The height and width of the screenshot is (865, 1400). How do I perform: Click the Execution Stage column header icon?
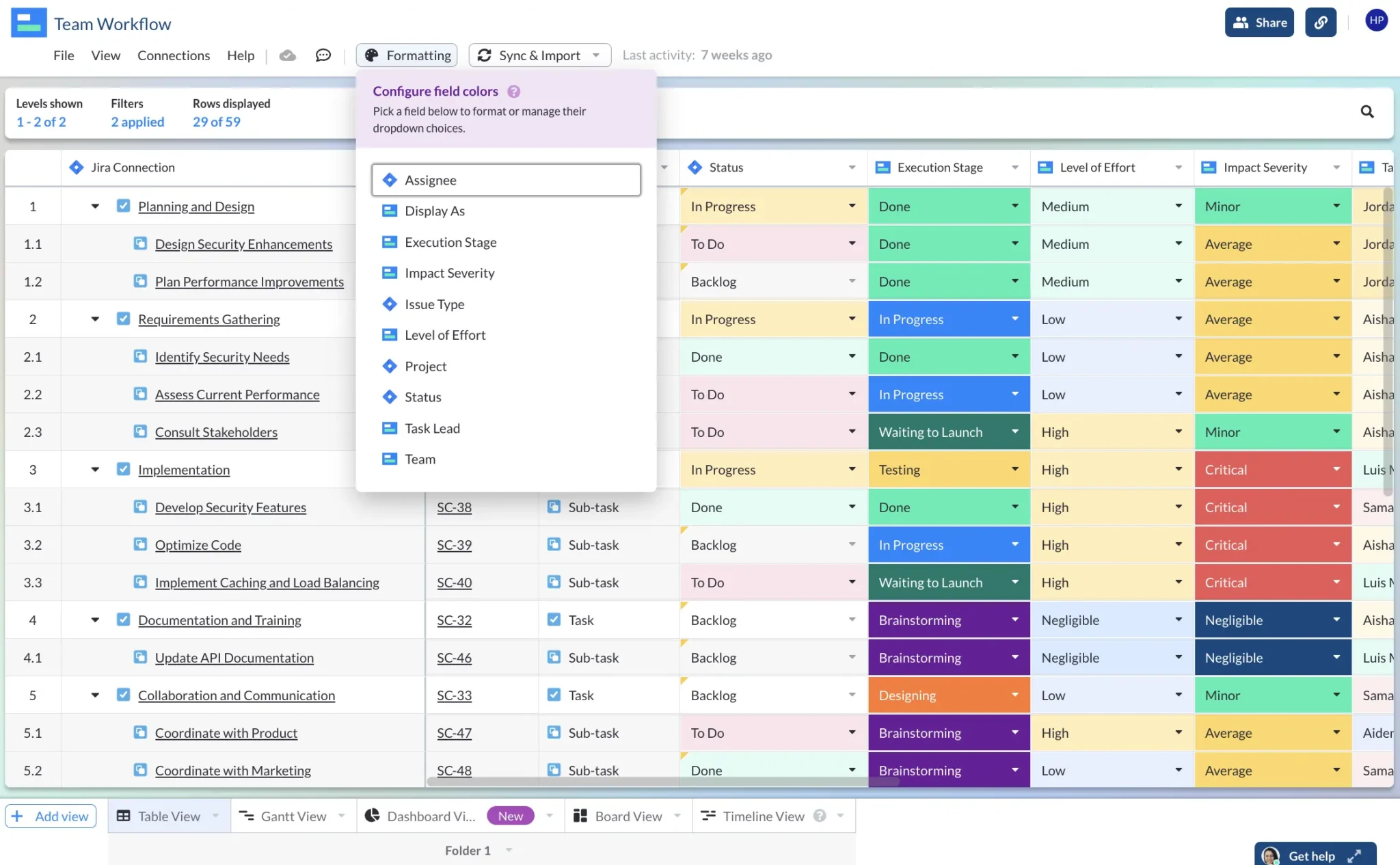click(x=883, y=167)
